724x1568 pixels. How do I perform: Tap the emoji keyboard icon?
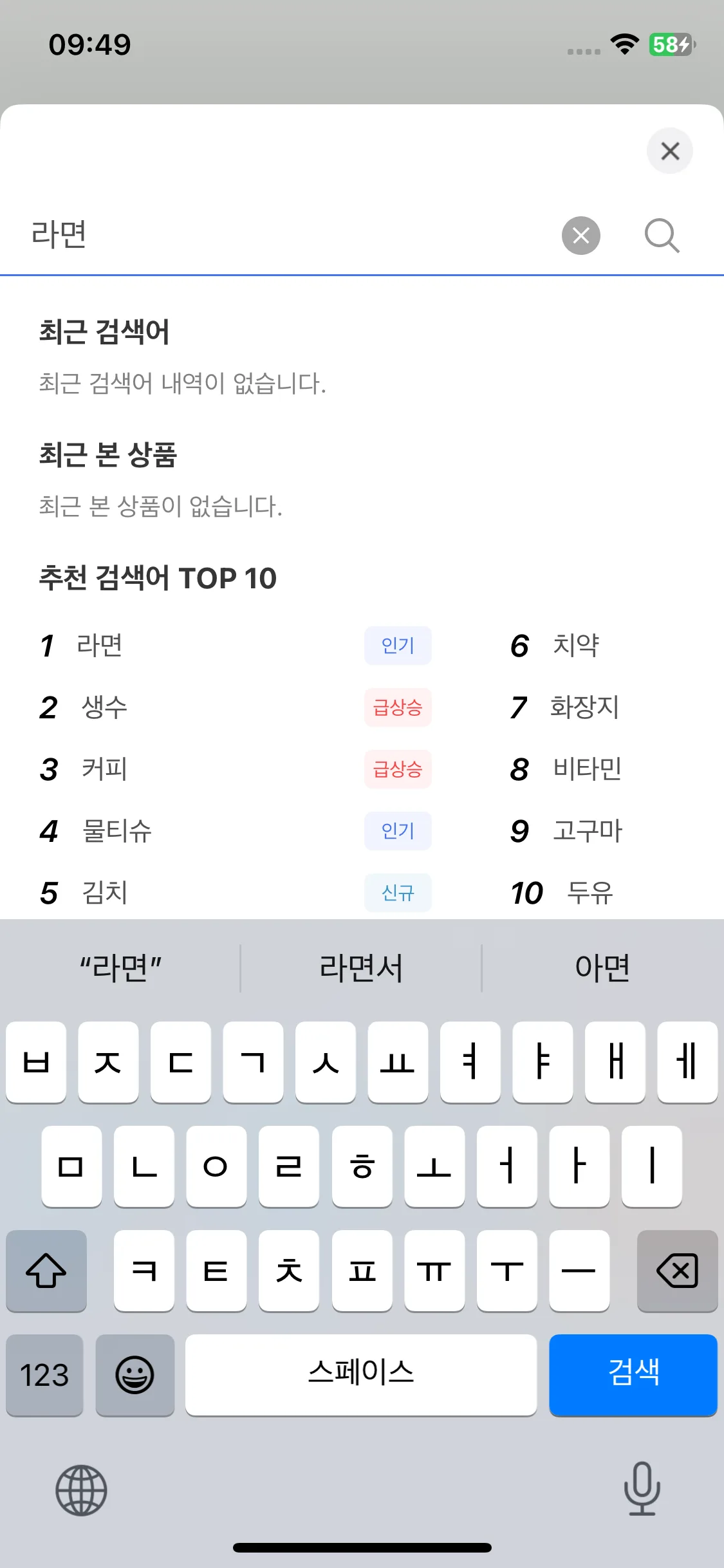[x=135, y=1375]
